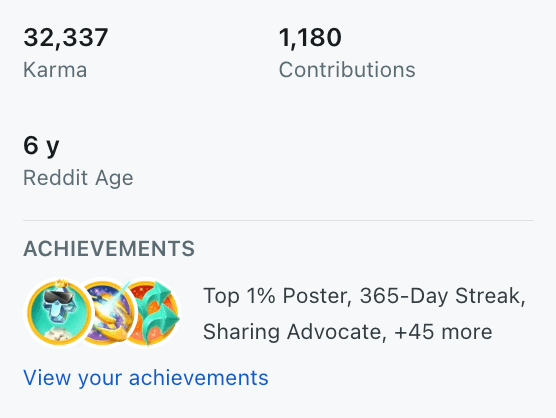556x418 pixels.
Task: Click the Top 1% Poster text
Action: pyautogui.click(x=277, y=296)
